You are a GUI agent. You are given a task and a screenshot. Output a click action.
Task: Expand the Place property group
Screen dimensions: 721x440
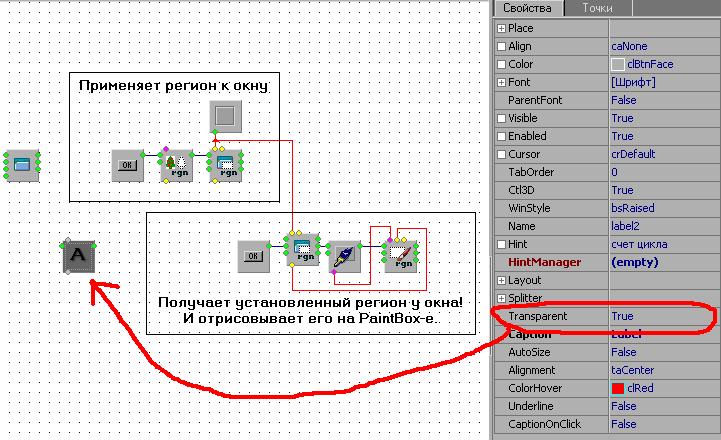pyautogui.click(x=501, y=28)
